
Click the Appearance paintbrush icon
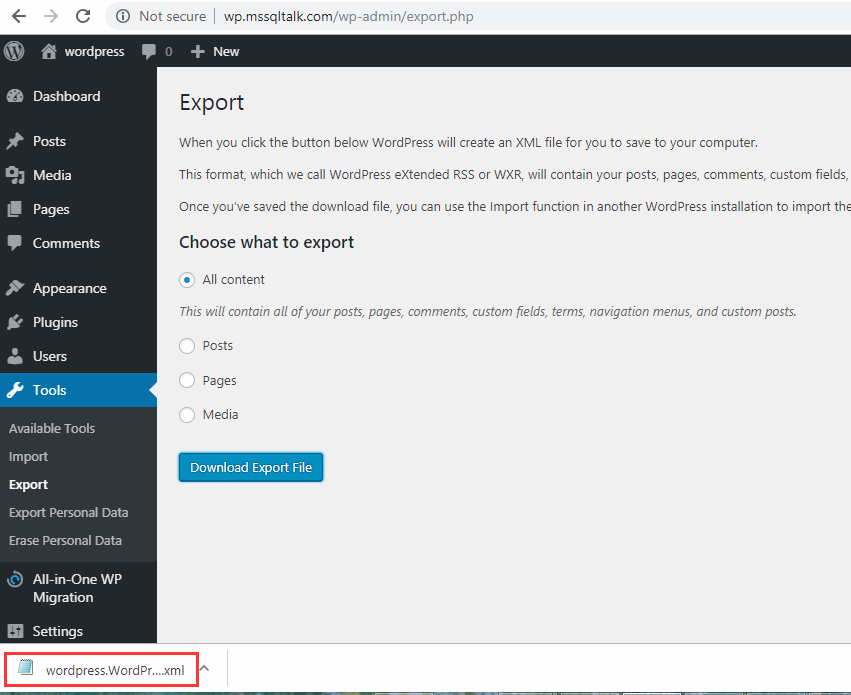coord(15,288)
